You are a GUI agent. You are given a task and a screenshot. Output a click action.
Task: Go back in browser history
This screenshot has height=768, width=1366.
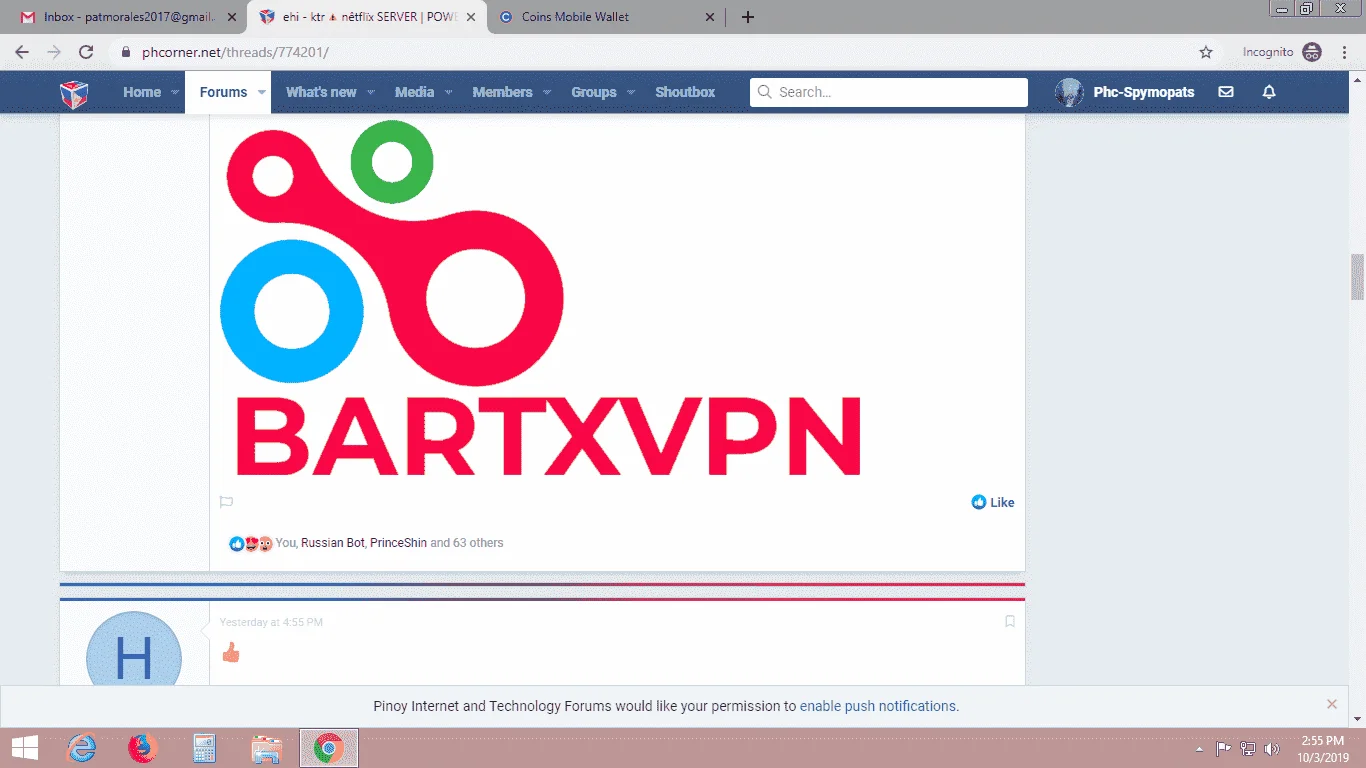tap(22, 52)
